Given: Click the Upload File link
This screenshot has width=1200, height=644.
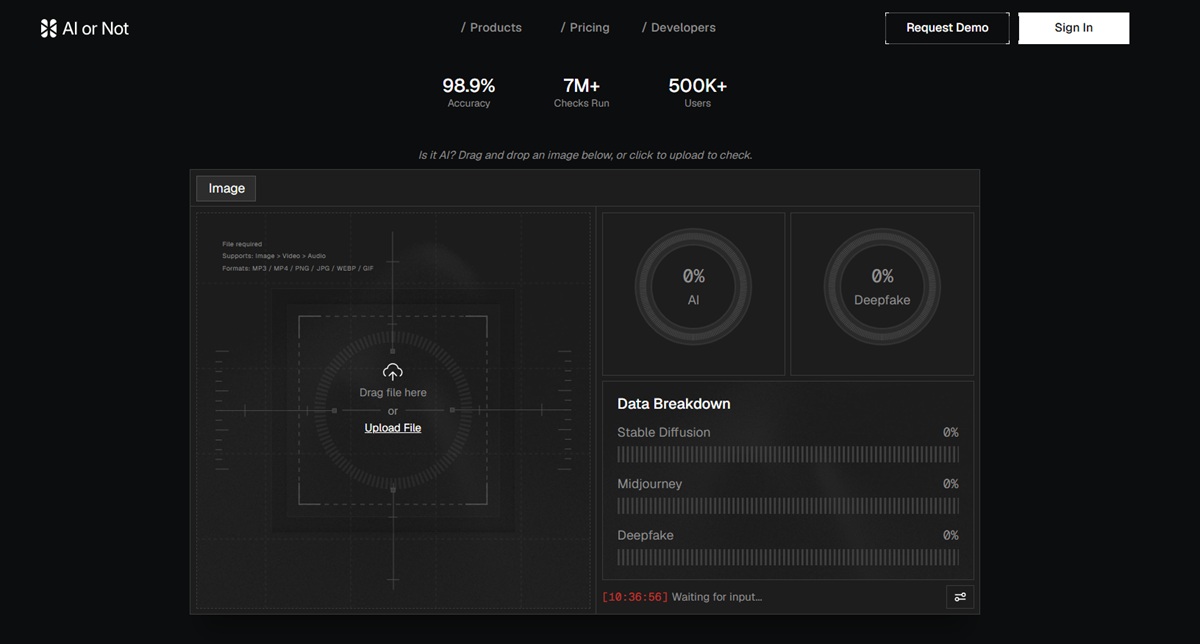Looking at the screenshot, I should click(393, 428).
